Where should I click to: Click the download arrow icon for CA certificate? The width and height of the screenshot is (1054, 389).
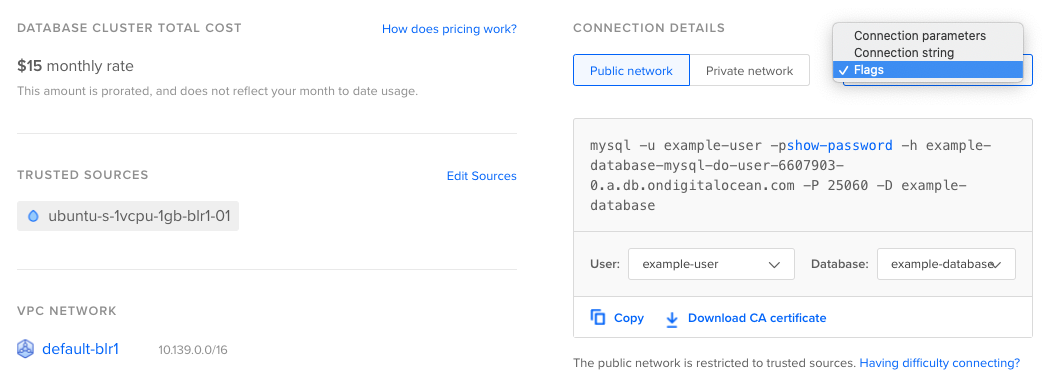click(x=672, y=318)
